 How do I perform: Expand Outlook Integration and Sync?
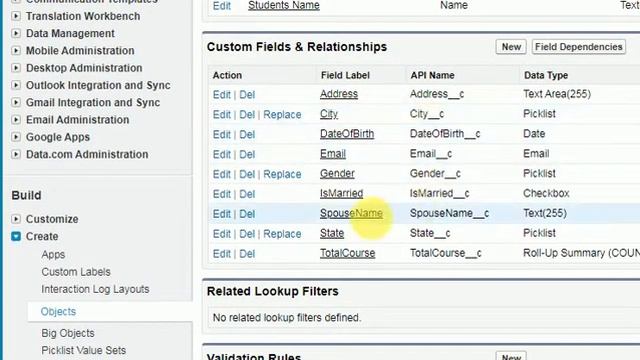16,85
